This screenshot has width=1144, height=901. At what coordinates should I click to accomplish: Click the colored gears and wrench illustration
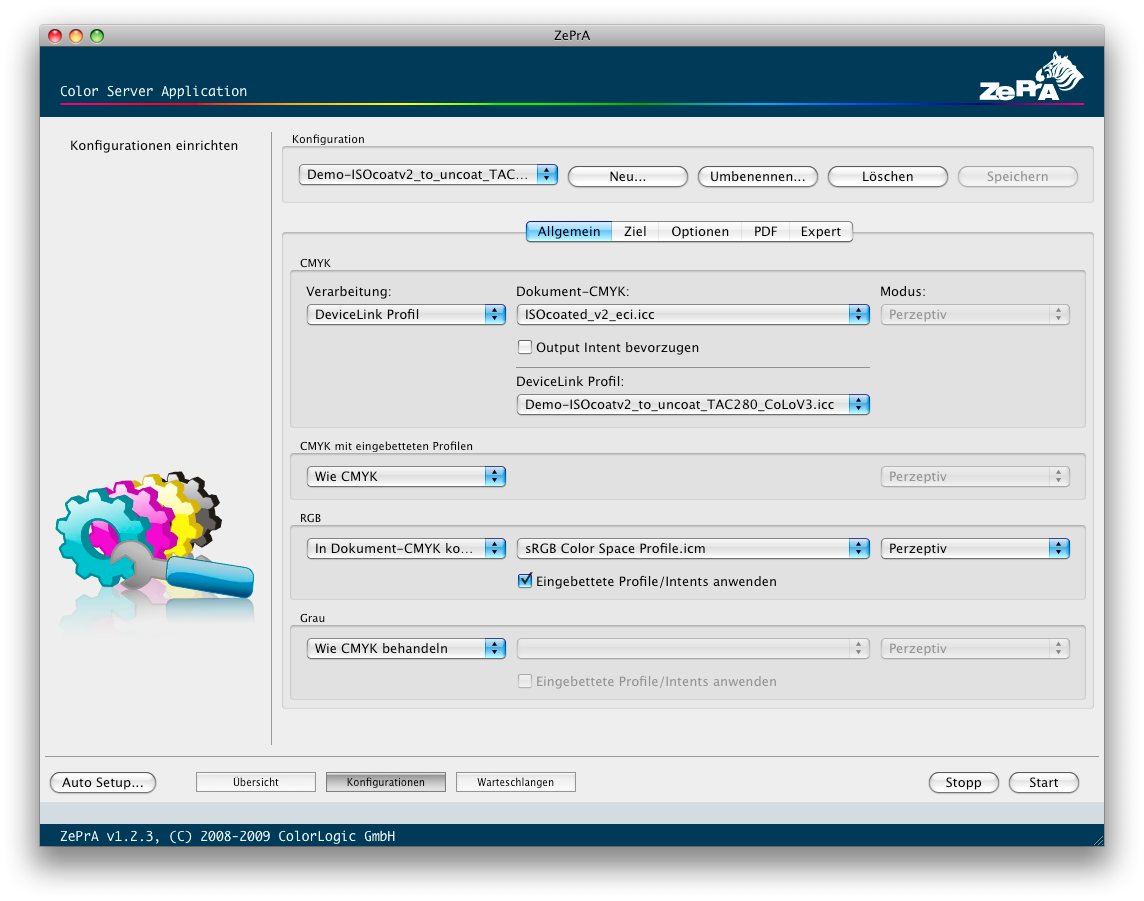click(155, 535)
